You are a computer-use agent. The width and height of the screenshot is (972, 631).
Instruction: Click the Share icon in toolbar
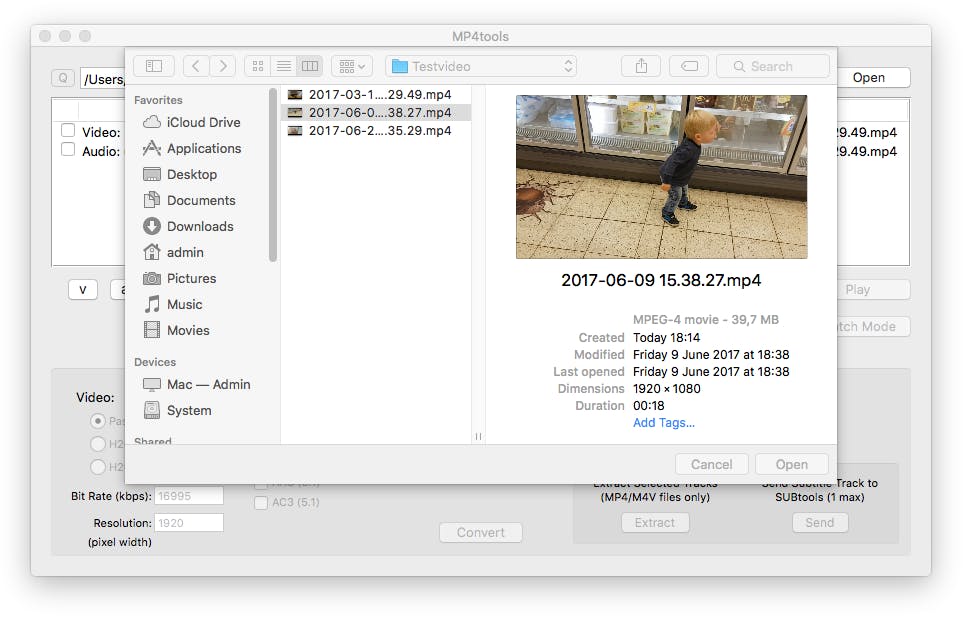click(641, 66)
